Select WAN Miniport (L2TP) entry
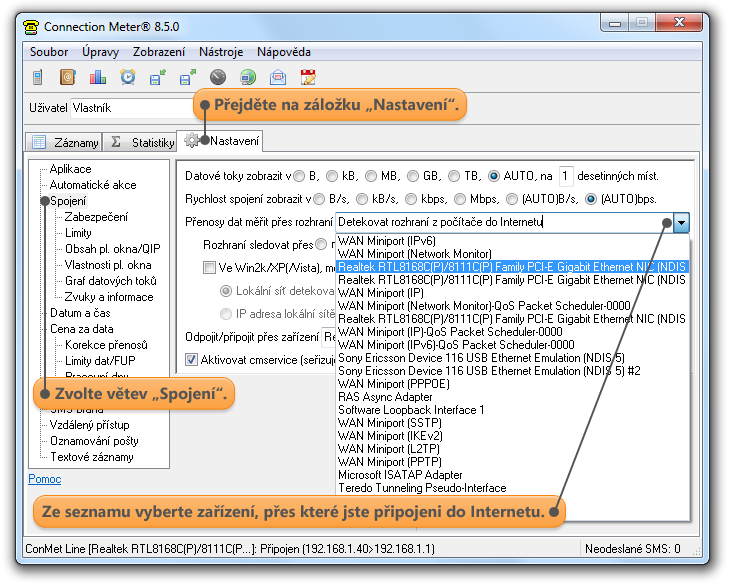Image resolution: width=733 pixels, height=585 pixels. coord(513,449)
